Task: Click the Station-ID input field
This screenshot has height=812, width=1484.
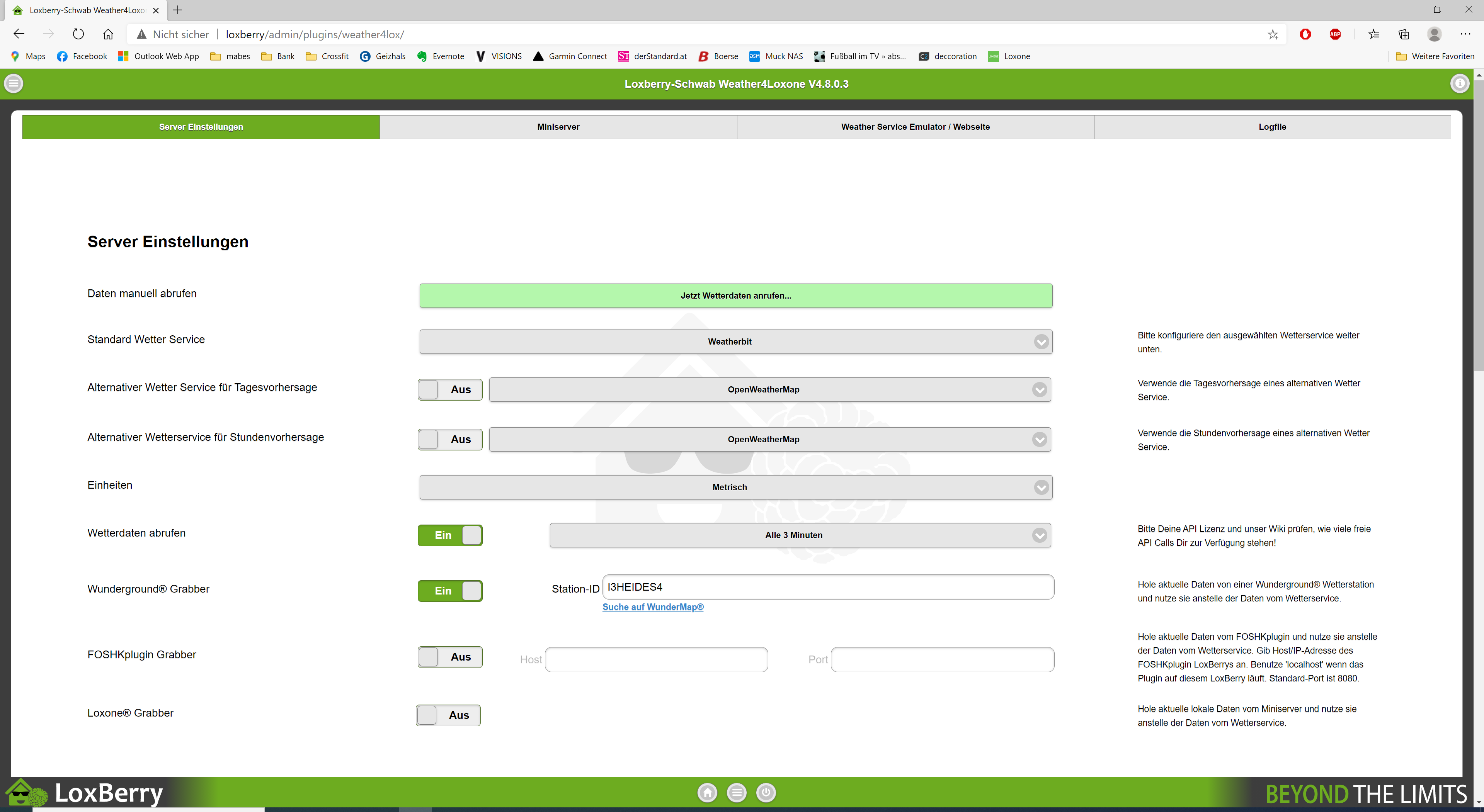Action: click(828, 587)
